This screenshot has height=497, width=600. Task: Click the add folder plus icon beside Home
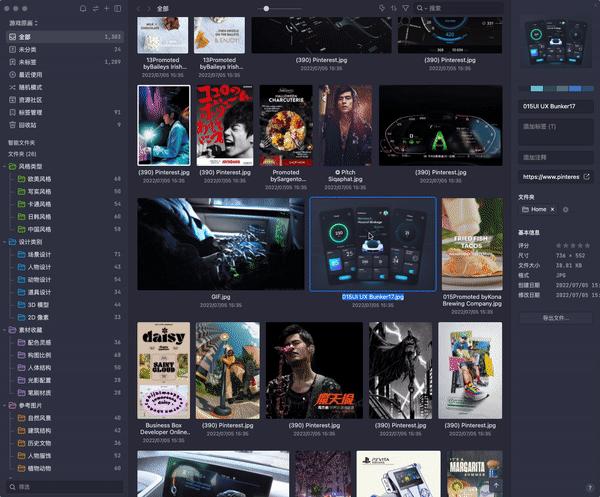click(x=566, y=209)
